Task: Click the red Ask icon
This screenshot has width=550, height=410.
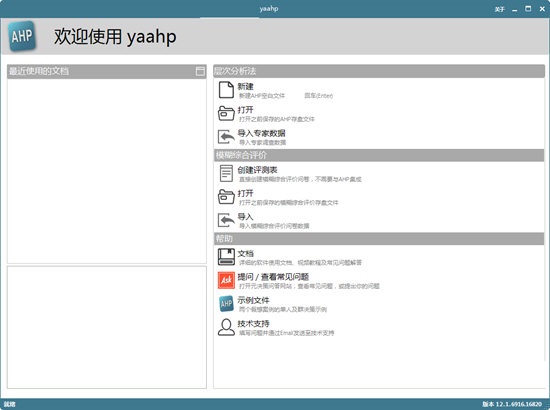Action: point(226,280)
